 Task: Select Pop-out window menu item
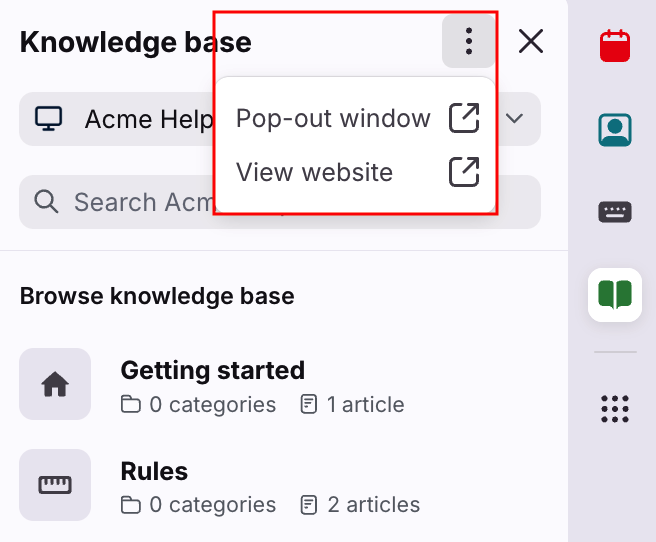(x=333, y=118)
